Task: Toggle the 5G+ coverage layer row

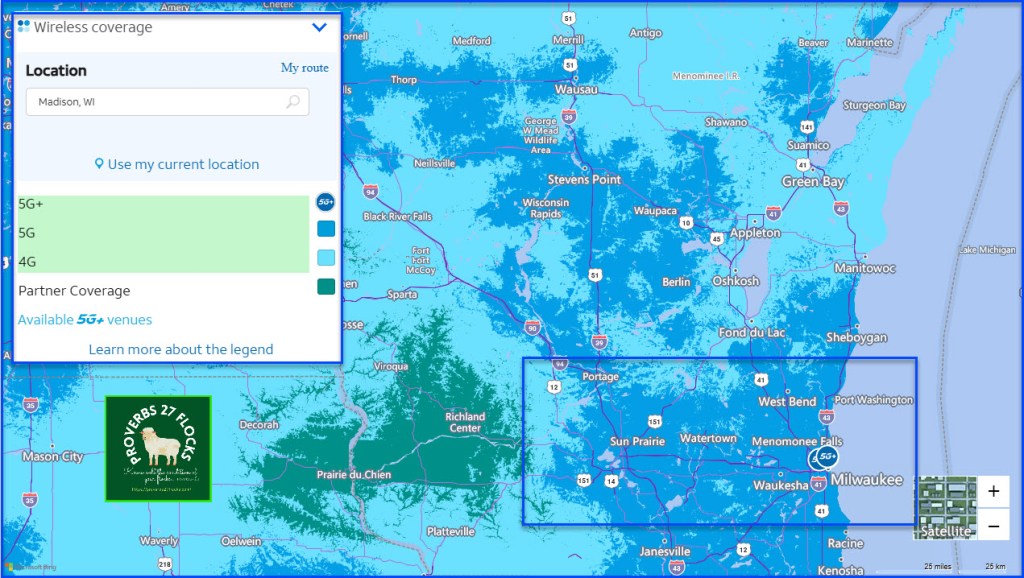Action: coord(163,204)
